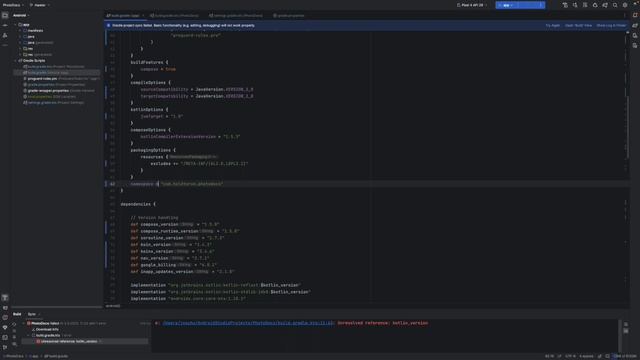The image size is (640, 360).
Task: Click the line 'def compose_version' in editor
Action: pyautogui.click(x=175, y=224)
